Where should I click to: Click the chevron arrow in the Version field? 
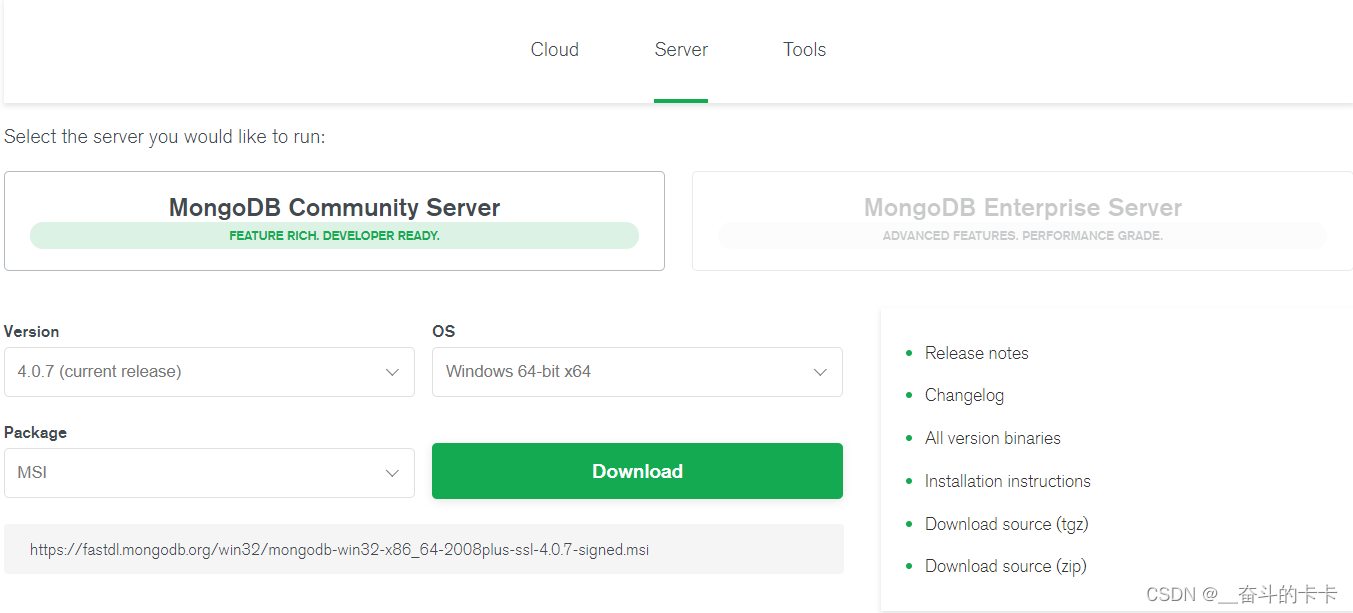[x=392, y=372]
